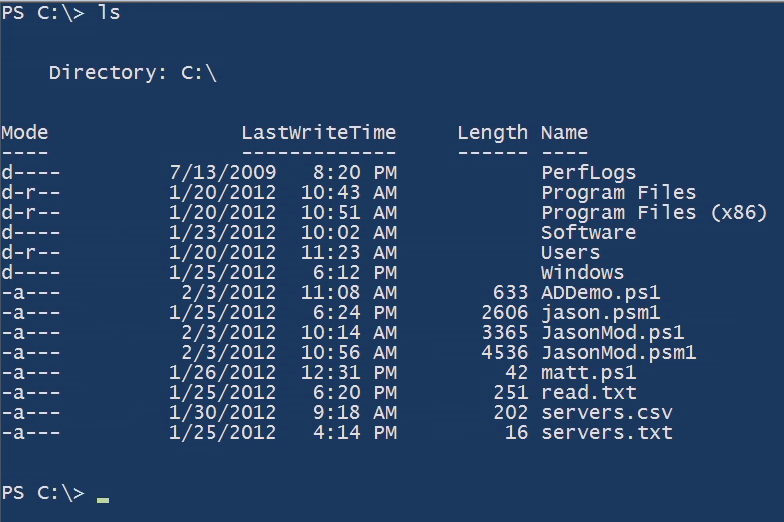Viewport: 784px width, 522px height.
Task: Select the Program Files (x86) entry
Action: (x=654, y=213)
